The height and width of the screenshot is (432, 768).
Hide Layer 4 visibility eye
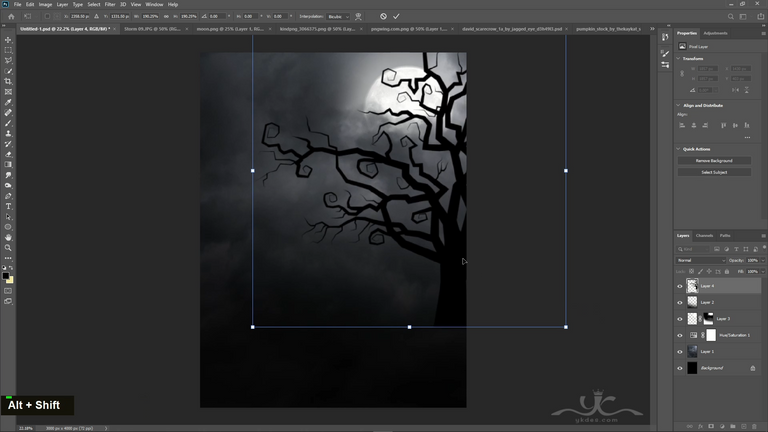pyautogui.click(x=680, y=286)
